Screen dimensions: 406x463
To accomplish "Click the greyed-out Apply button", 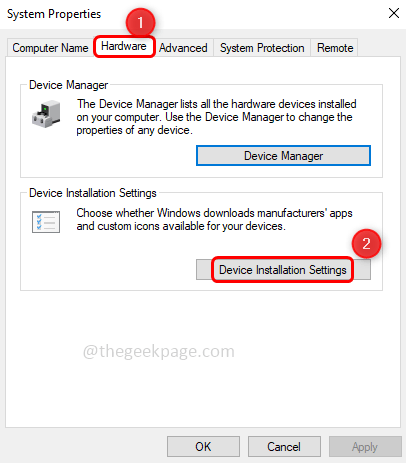I will click(365, 447).
